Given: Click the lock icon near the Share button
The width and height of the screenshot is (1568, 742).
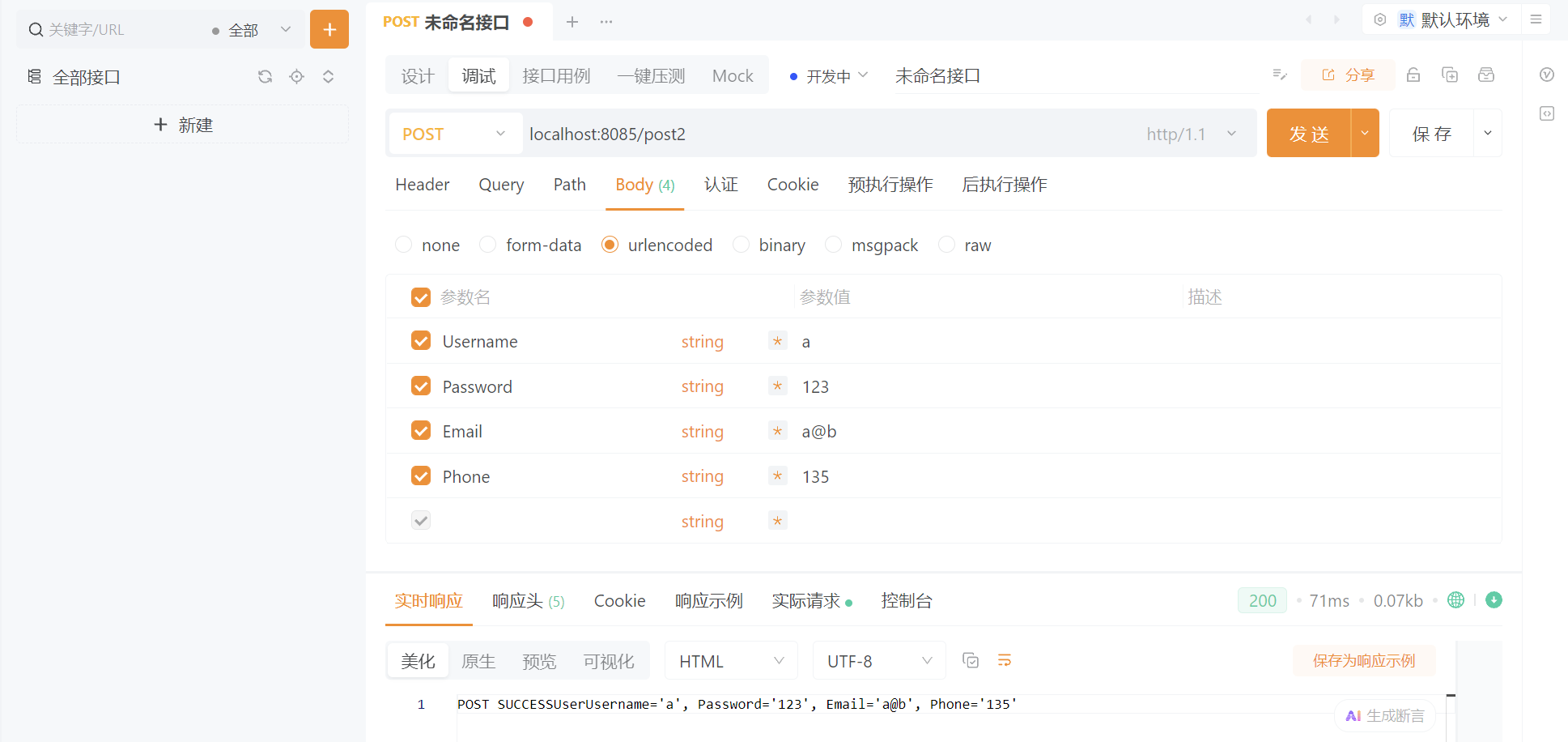Looking at the screenshot, I should [1413, 75].
